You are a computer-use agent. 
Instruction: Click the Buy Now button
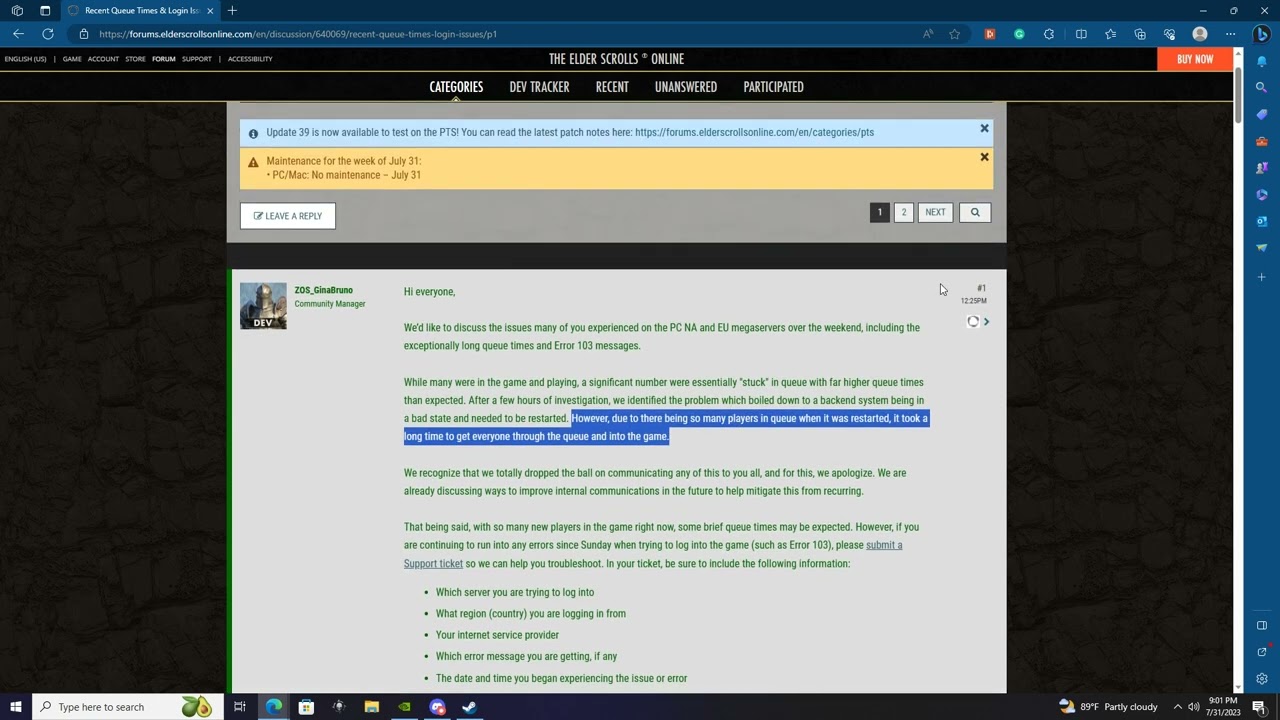pos(1195,59)
